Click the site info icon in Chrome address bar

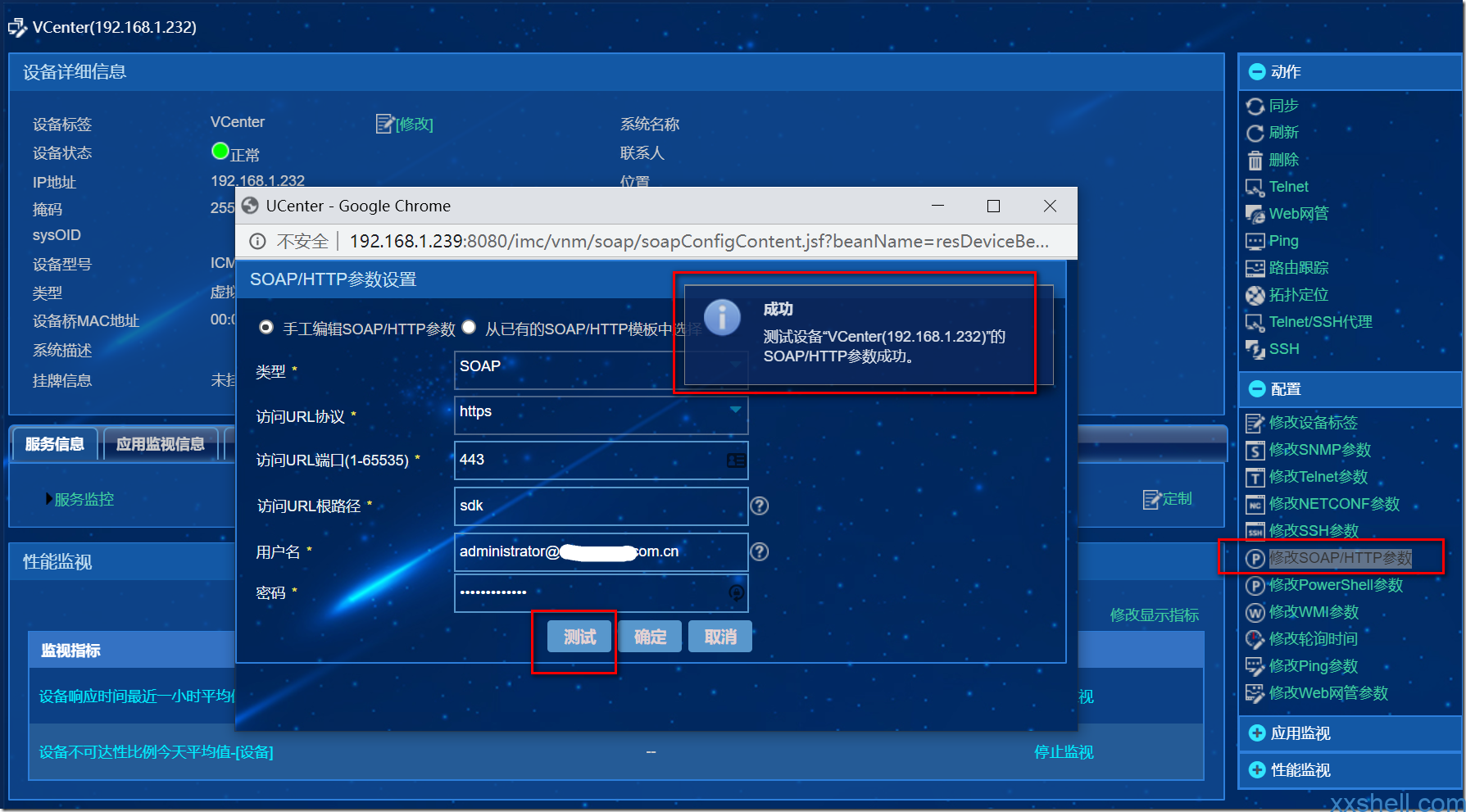(x=257, y=242)
